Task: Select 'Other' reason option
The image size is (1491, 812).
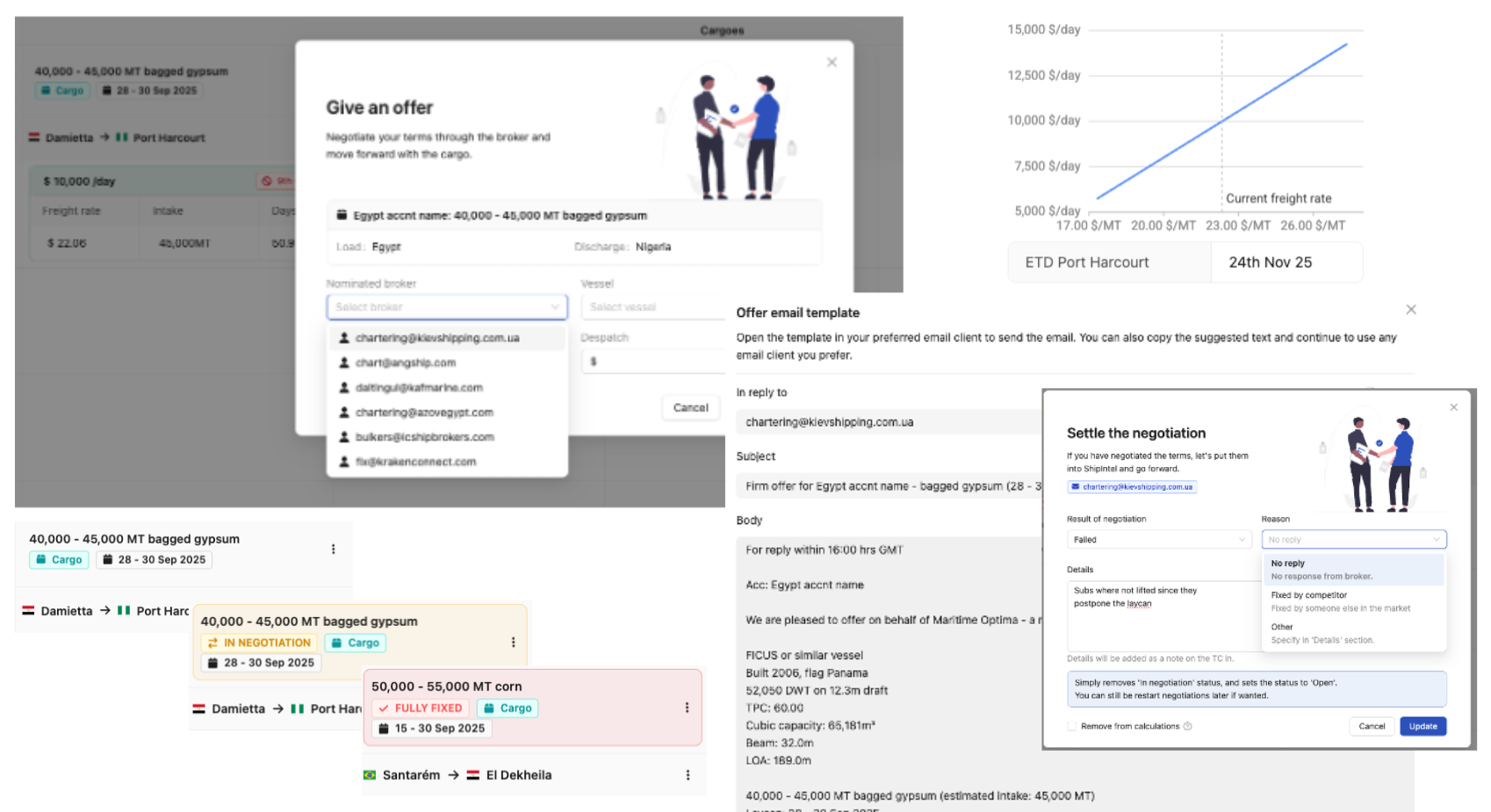Action: 1353,633
